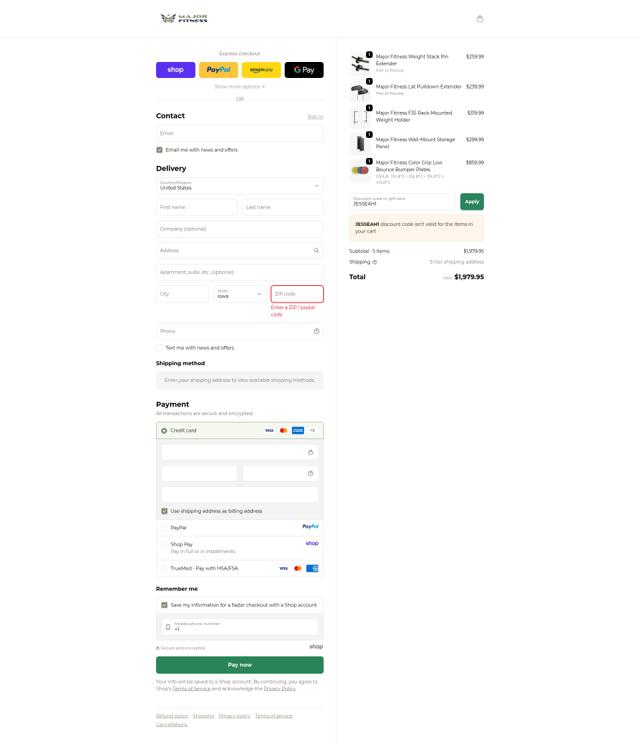Screen dimensions: 640x741
Task: Click the card number lock icon
Action: [311, 452]
